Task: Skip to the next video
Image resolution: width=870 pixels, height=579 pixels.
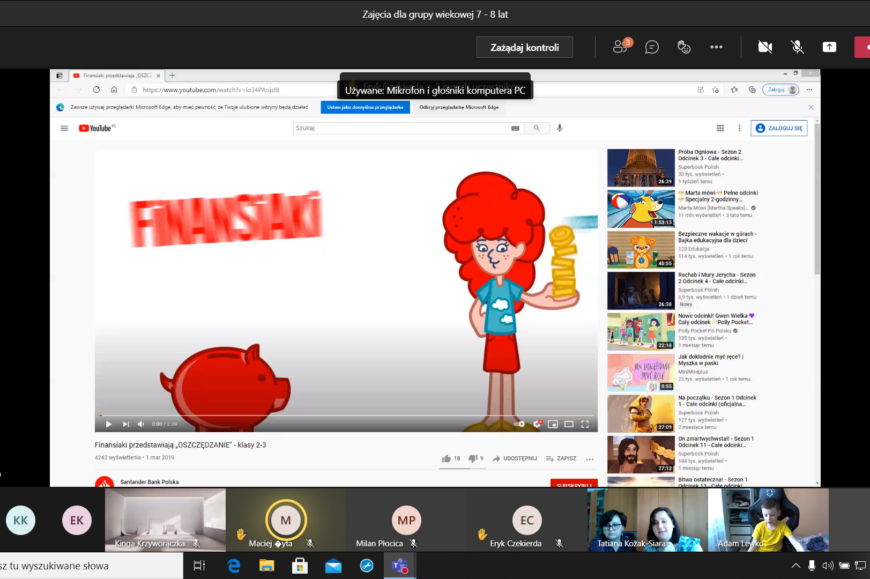Action: (126, 424)
